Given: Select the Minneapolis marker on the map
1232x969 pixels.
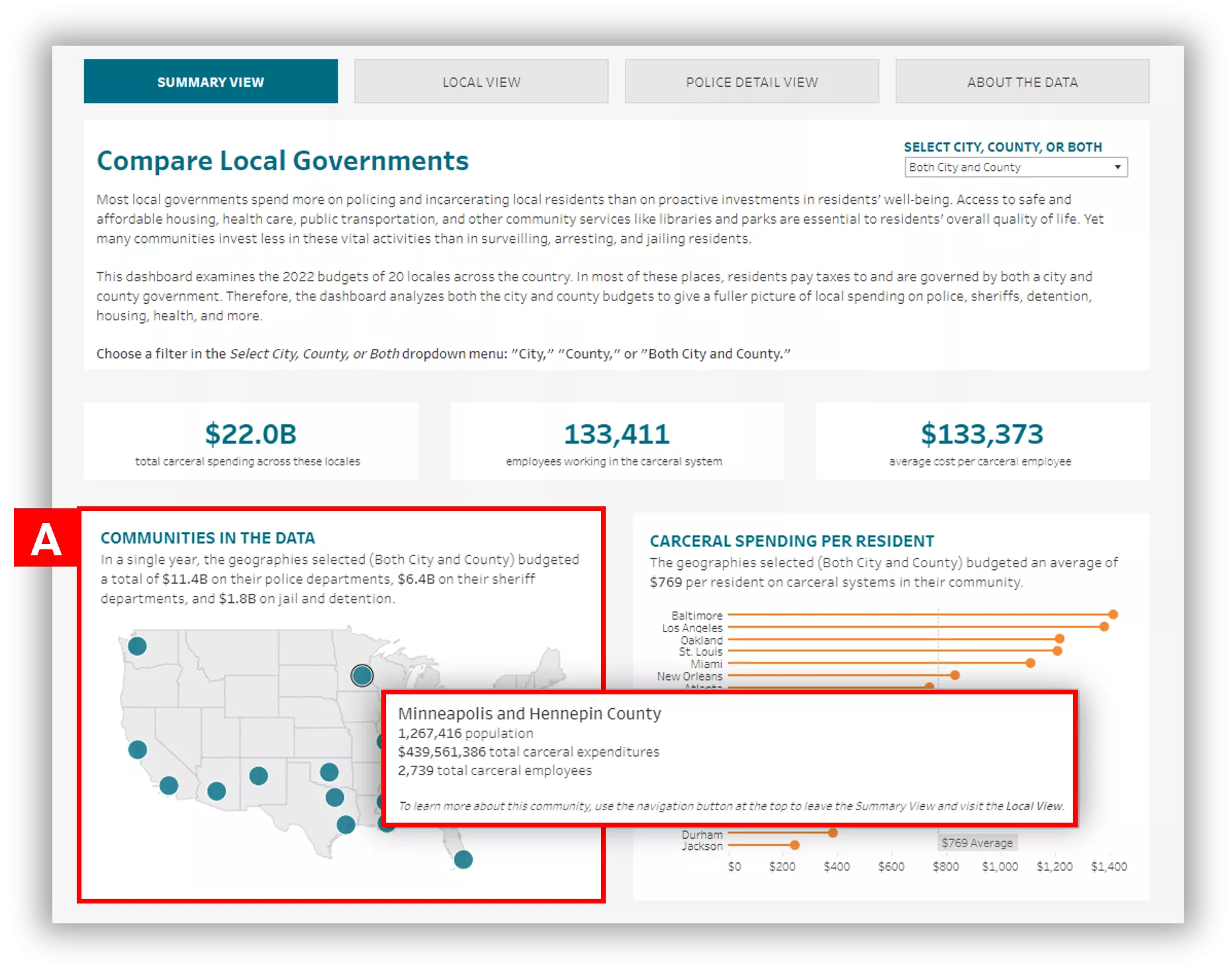Looking at the screenshot, I should 362,675.
